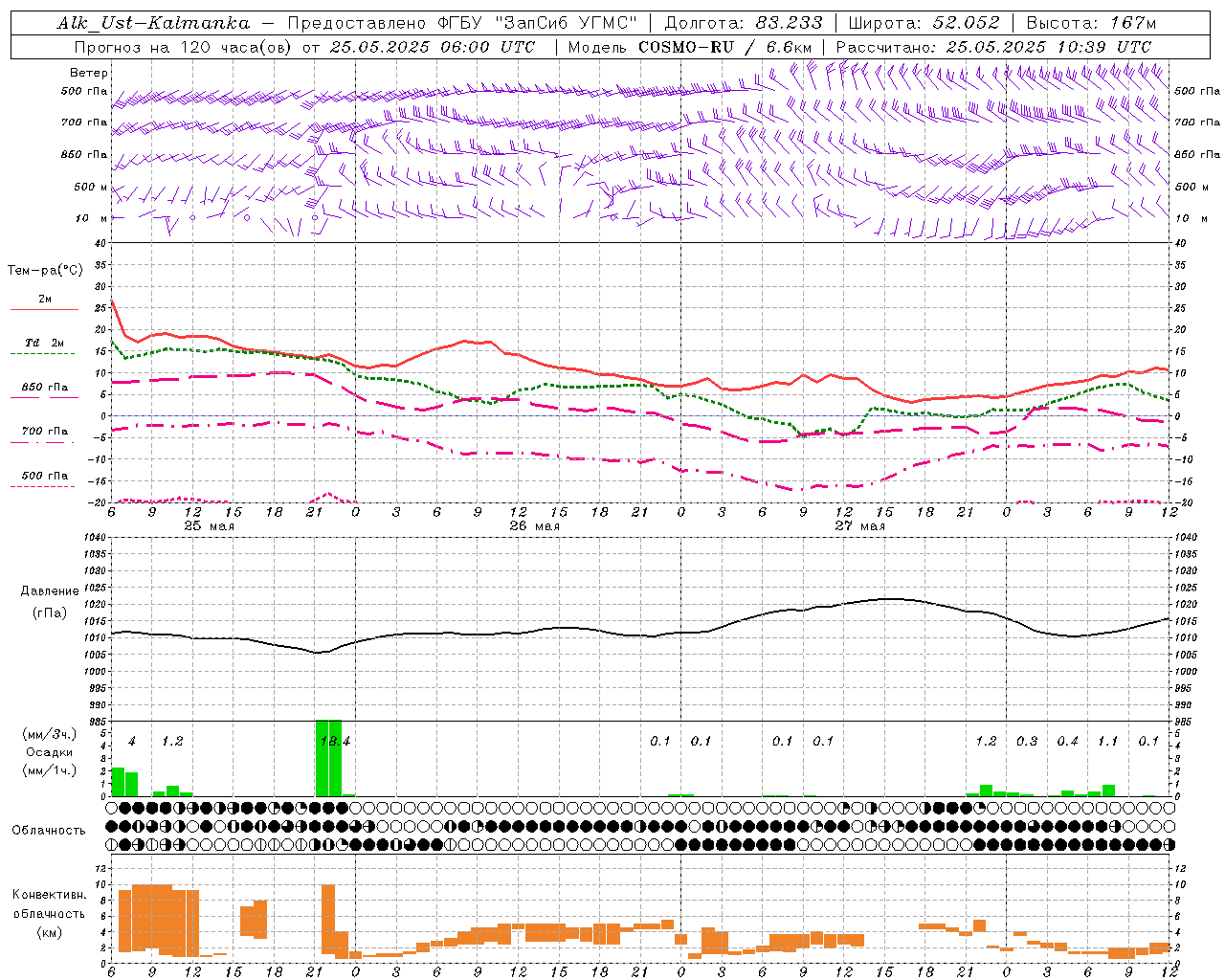Click the (мм/1ч.) precipitation unit label
The image size is (1225, 980).
(49, 771)
